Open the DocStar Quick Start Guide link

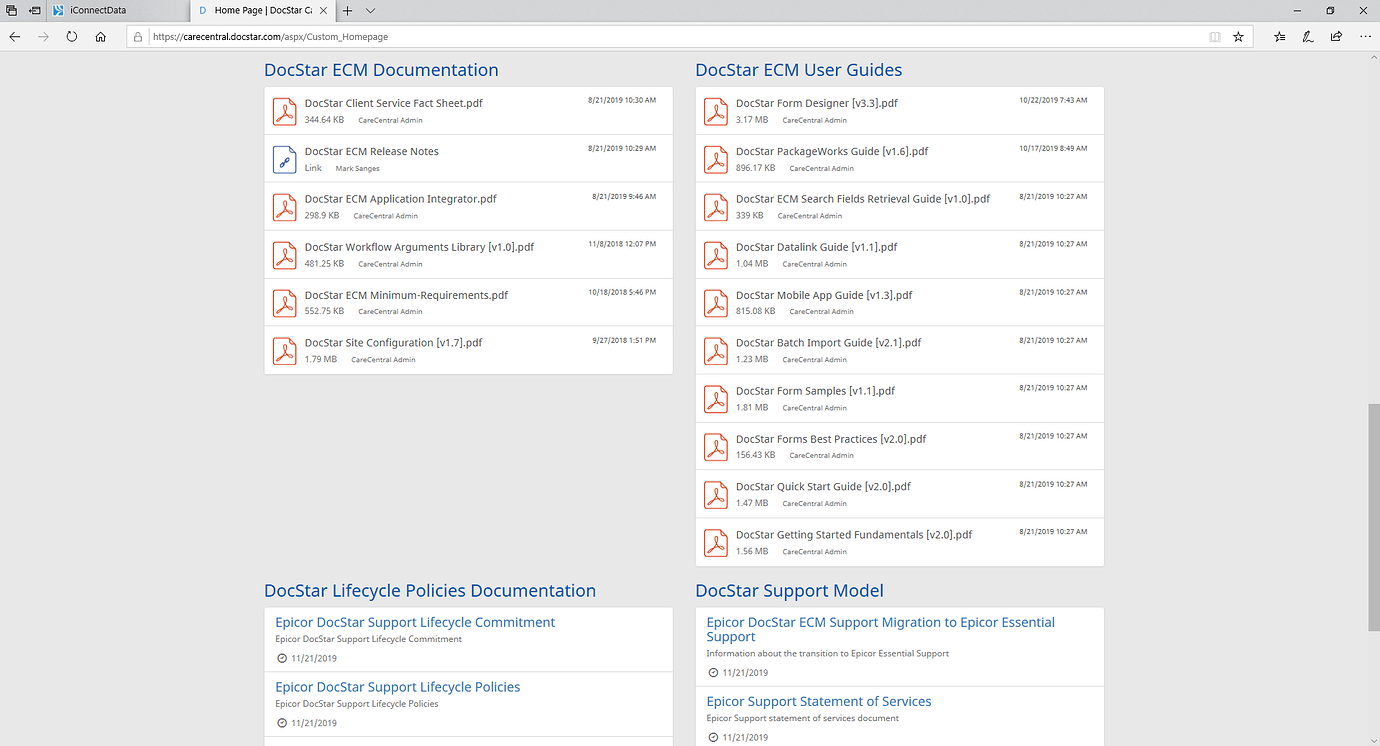point(822,486)
